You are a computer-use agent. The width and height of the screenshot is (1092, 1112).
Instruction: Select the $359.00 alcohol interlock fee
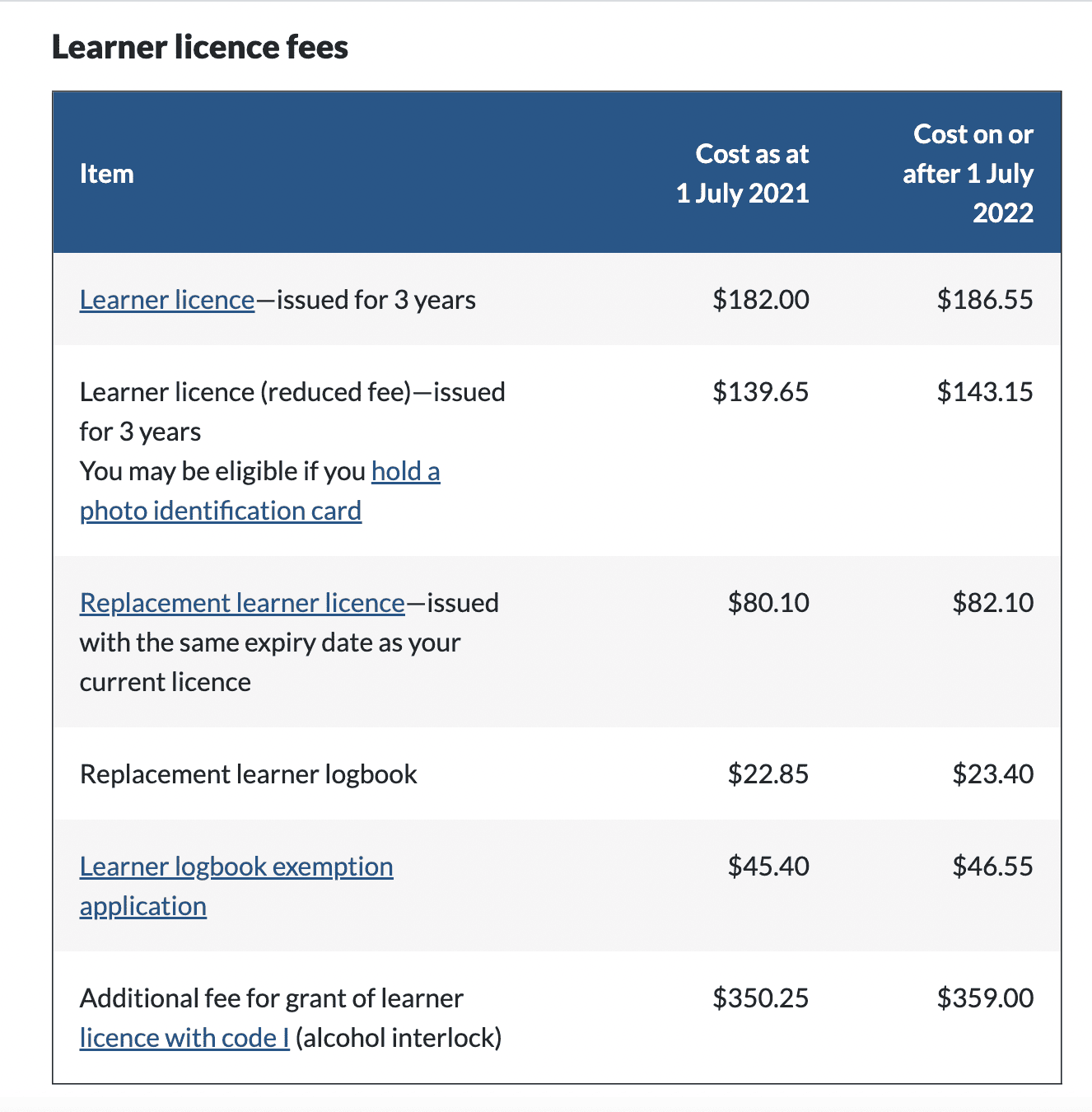pyautogui.click(x=985, y=998)
